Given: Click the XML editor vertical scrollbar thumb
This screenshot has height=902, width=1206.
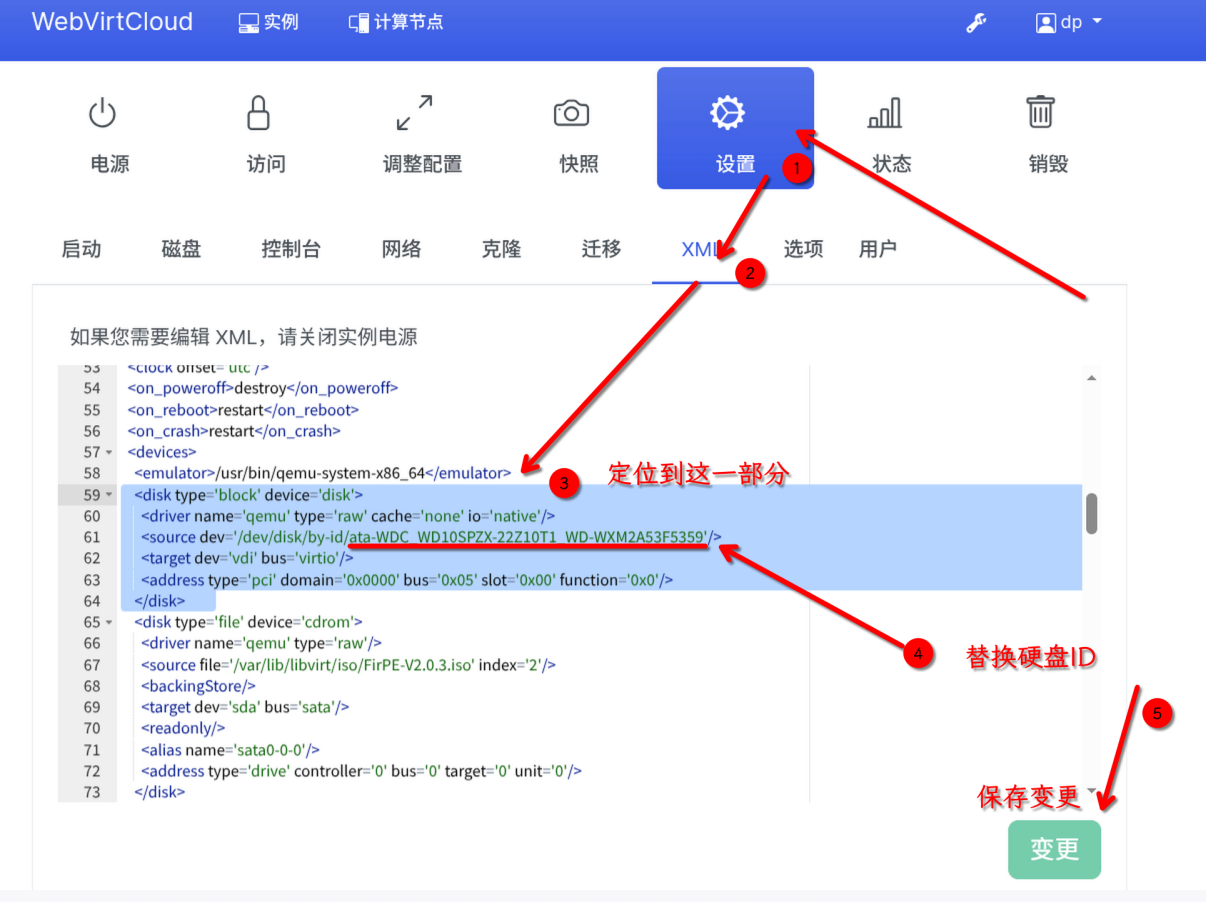Looking at the screenshot, I should (x=1092, y=513).
